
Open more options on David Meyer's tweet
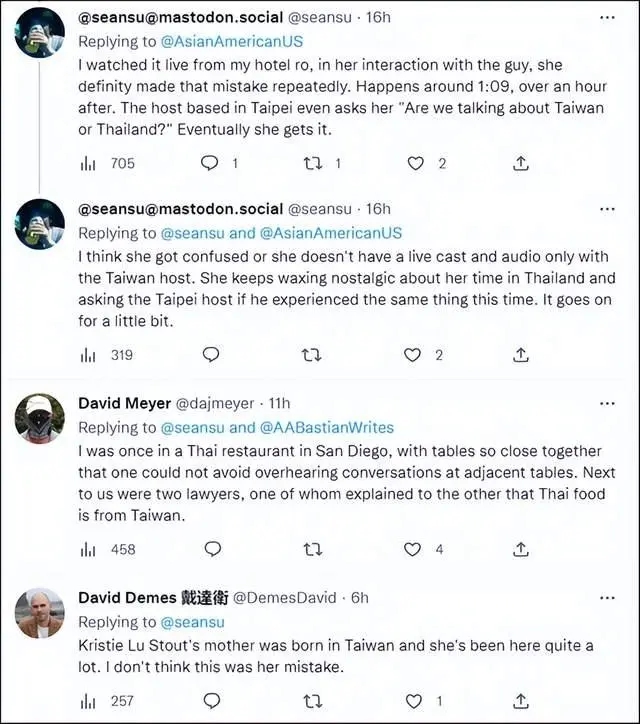[x=607, y=404]
